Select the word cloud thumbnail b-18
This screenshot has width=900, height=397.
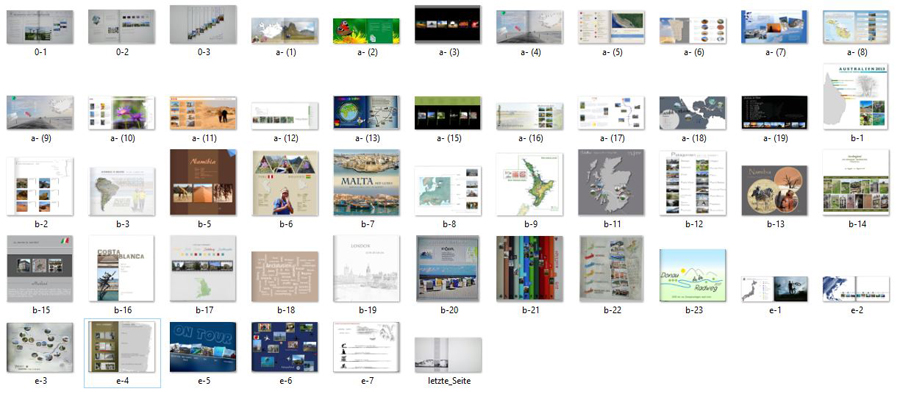click(x=285, y=276)
